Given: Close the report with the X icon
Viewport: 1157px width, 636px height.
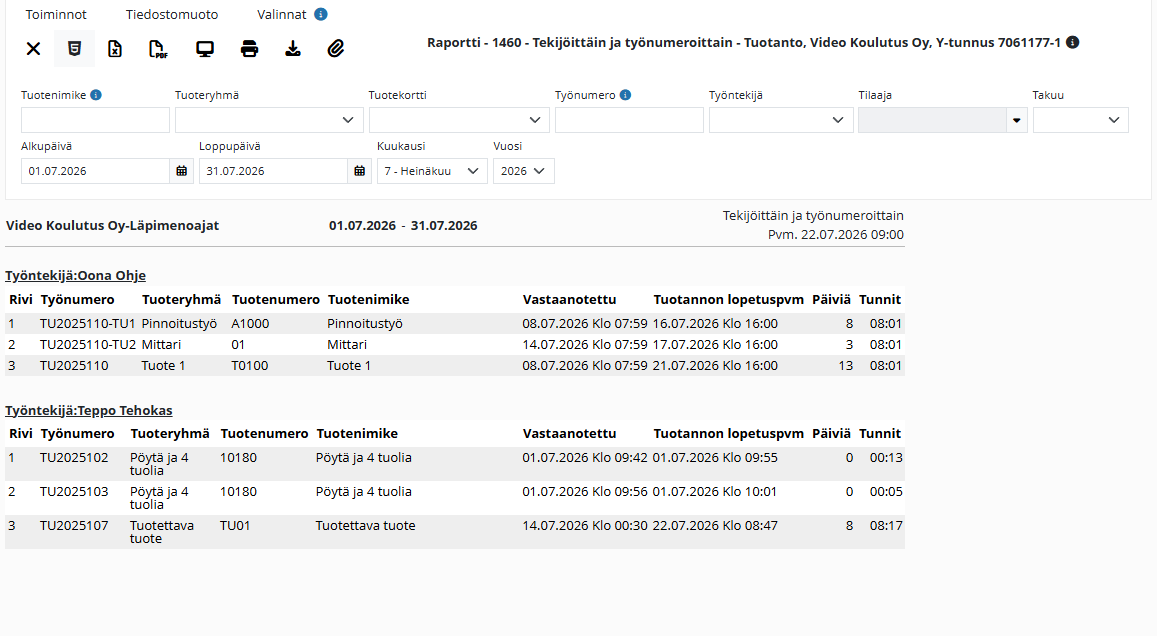Looking at the screenshot, I should 33,49.
